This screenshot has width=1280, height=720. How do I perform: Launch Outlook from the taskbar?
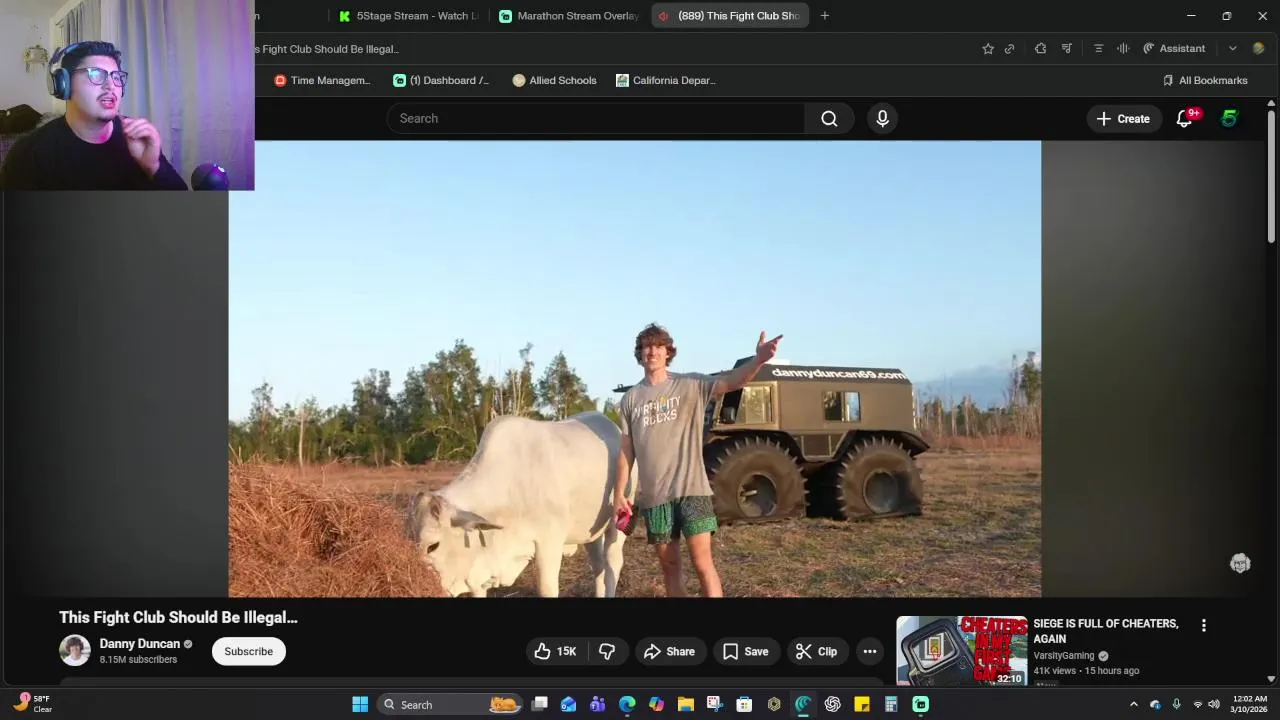click(x=568, y=704)
